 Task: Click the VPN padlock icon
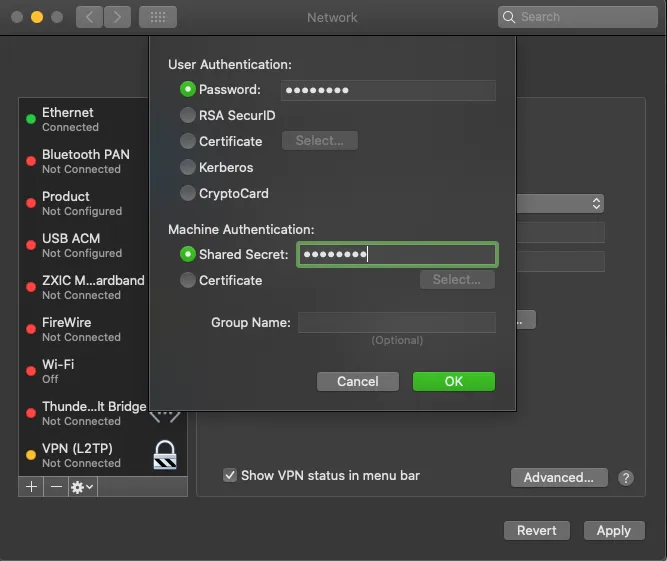165,455
